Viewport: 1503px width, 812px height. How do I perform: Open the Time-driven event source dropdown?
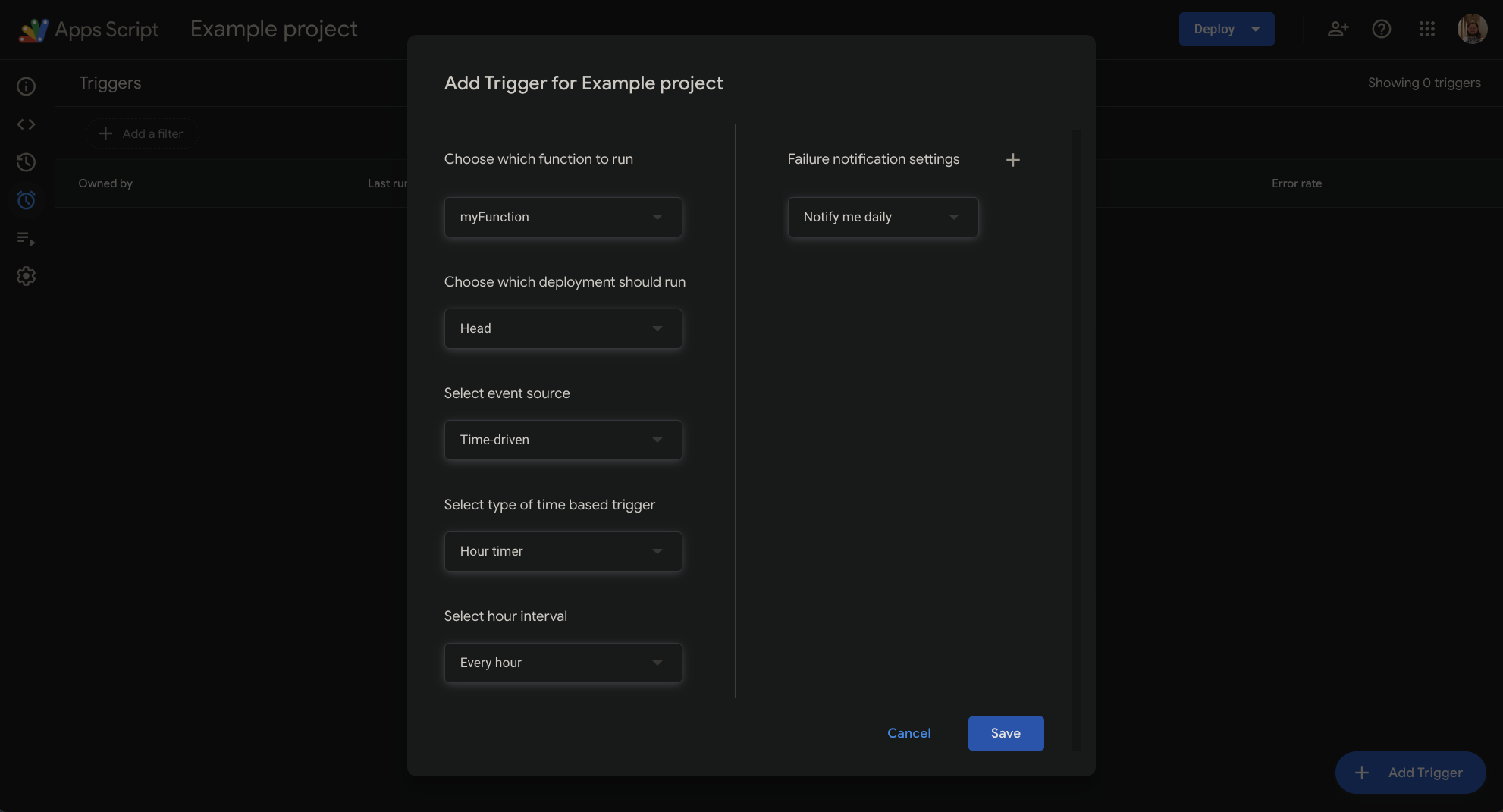coord(563,440)
